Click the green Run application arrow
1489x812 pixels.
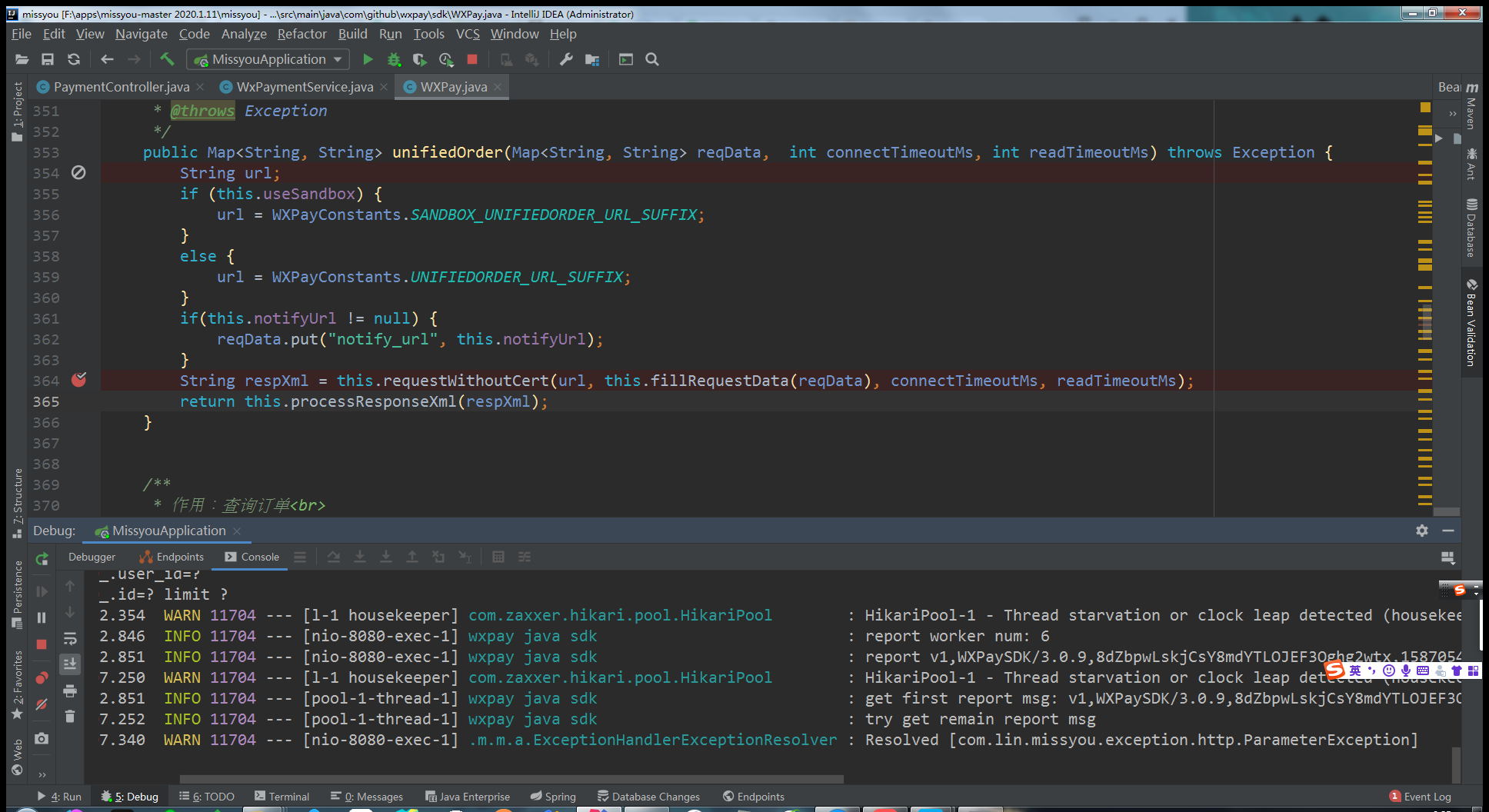coord(368,59)
